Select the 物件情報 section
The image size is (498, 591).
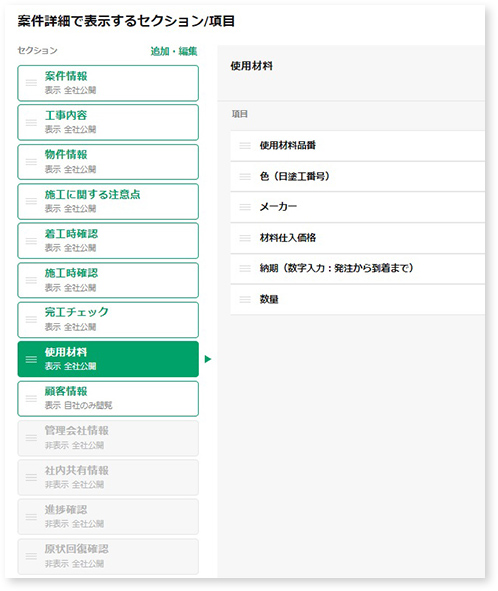pyautogui.click(x=108, y=162)
